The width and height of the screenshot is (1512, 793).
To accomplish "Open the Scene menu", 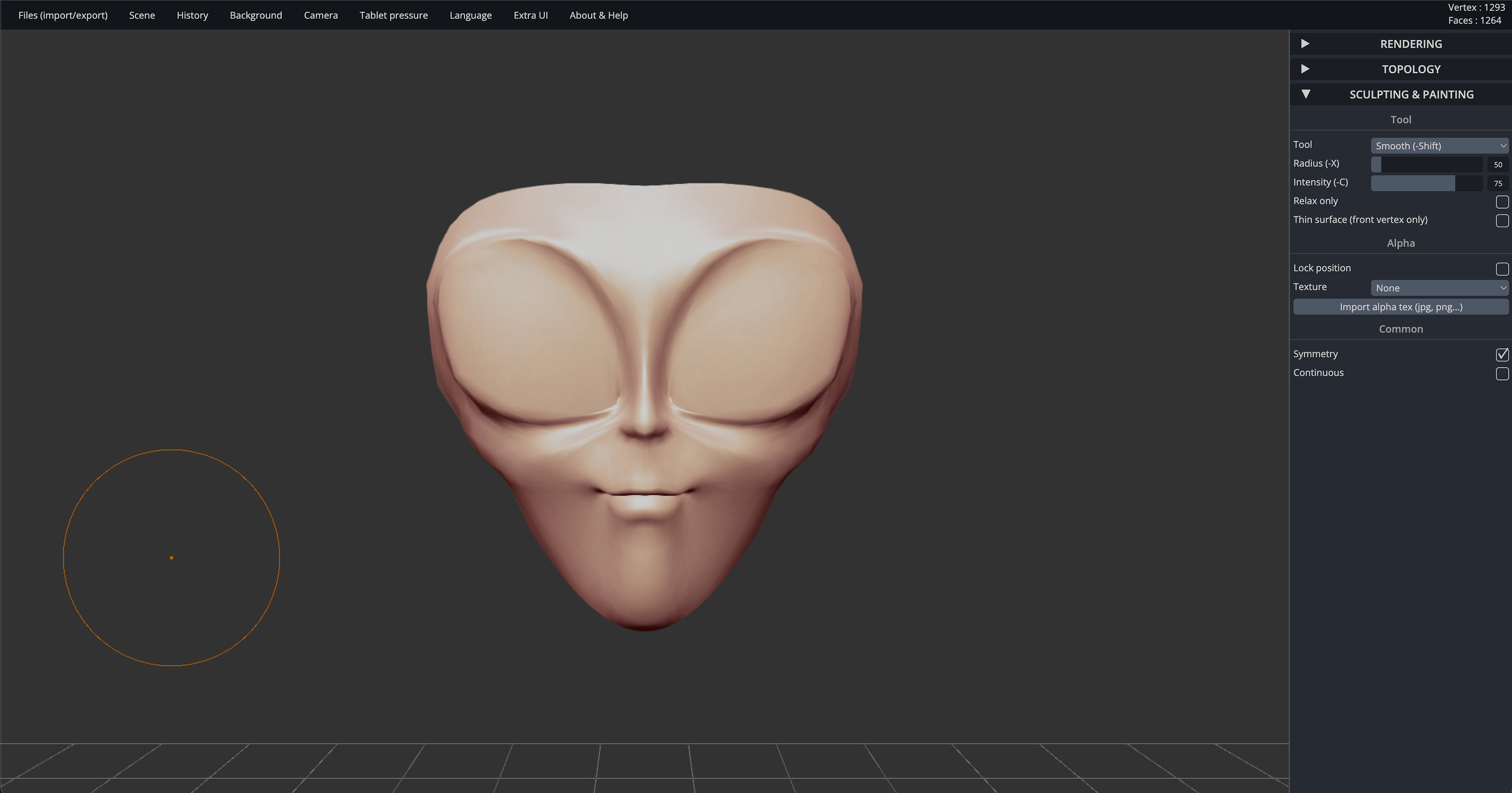I will click(142, 15).
